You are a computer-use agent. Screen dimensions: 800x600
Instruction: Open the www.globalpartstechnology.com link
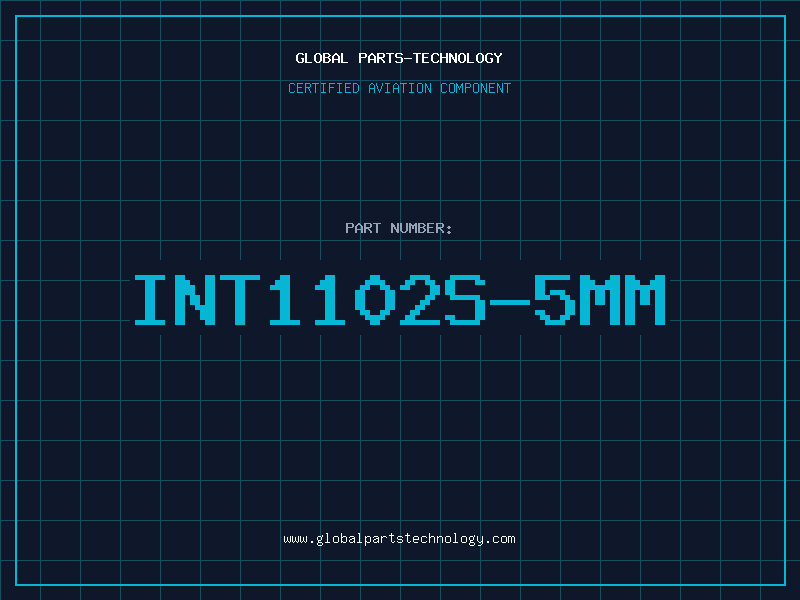click(399, 539)
